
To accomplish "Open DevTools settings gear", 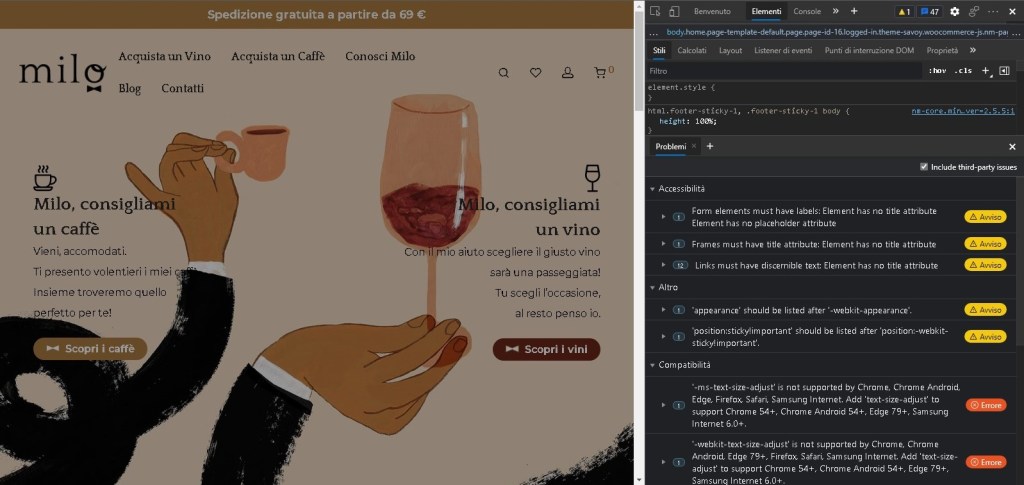I will pos(954,11).
